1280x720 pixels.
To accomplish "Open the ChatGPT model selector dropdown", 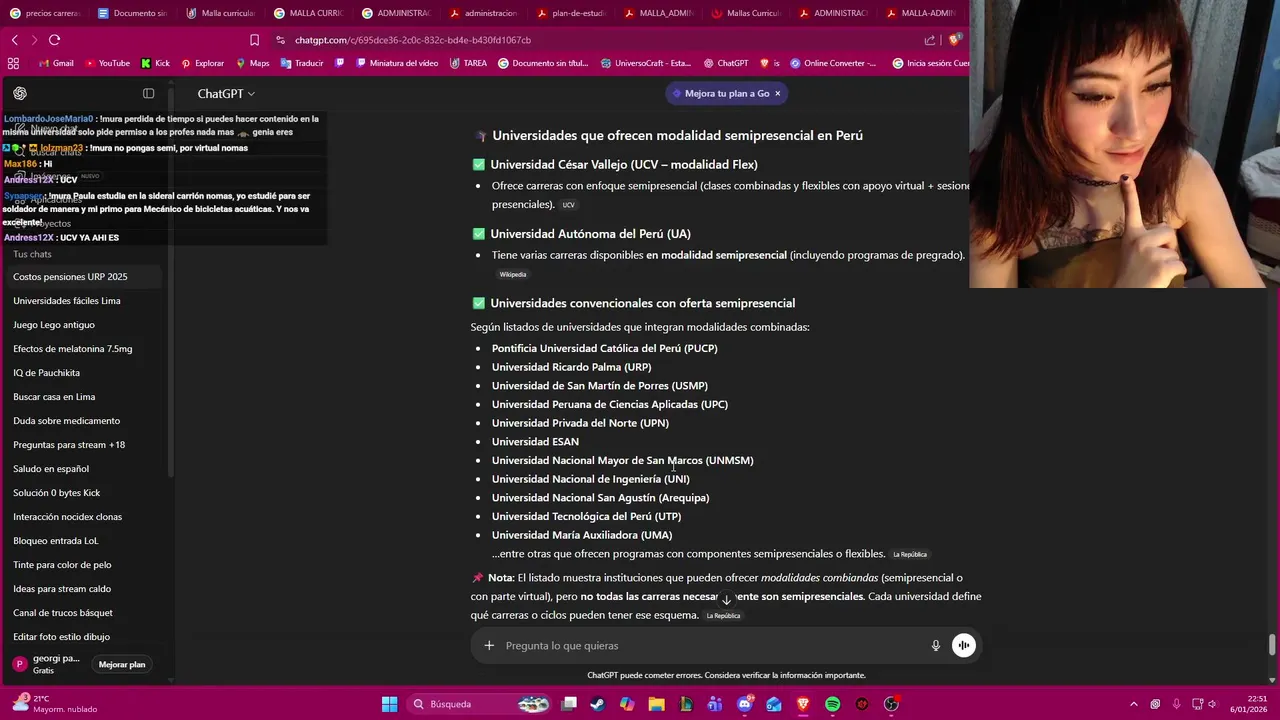I will (x=226, y=93).
